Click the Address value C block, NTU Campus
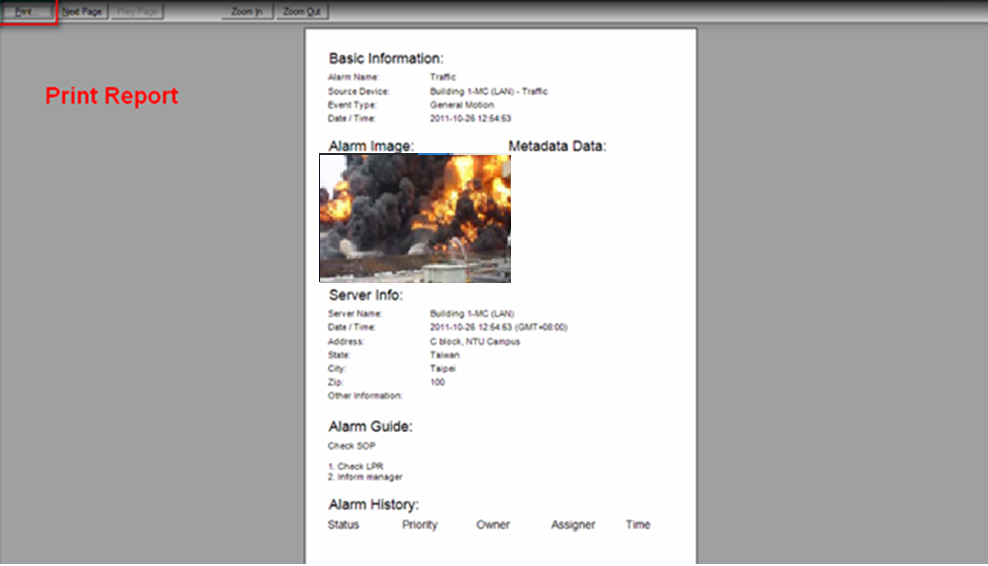988x566 pixels. tap(474, 342)
